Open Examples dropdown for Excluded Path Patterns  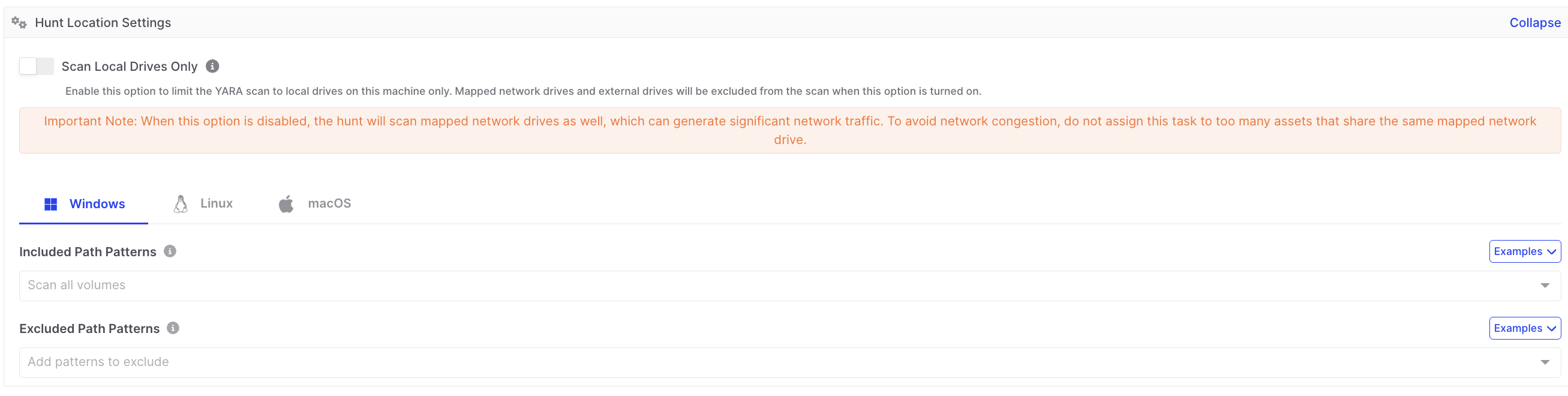click(1524, 328)
